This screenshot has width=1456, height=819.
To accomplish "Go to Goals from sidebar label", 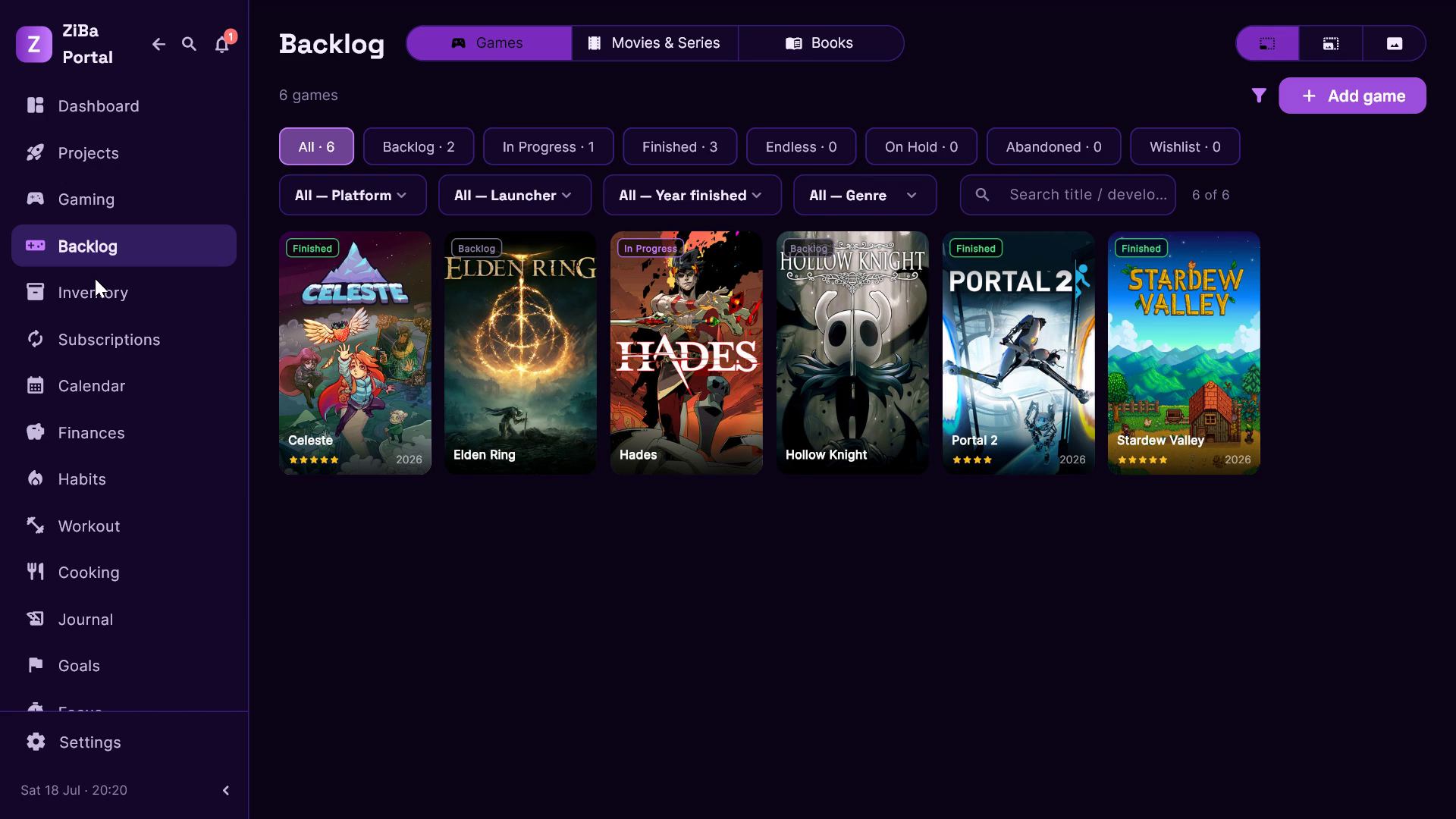I will [79, 666].
